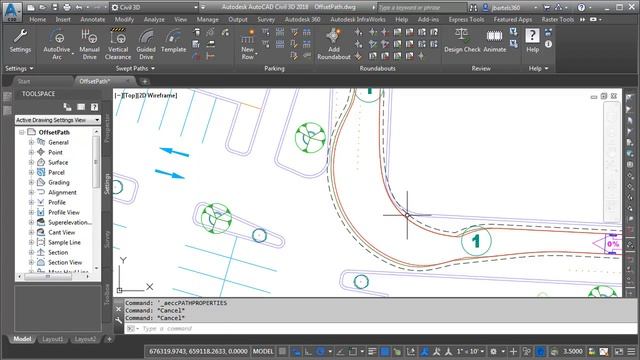Open the Template swept path tool
640x360 pixels.
pyautogui.click(x=173, y=41)
